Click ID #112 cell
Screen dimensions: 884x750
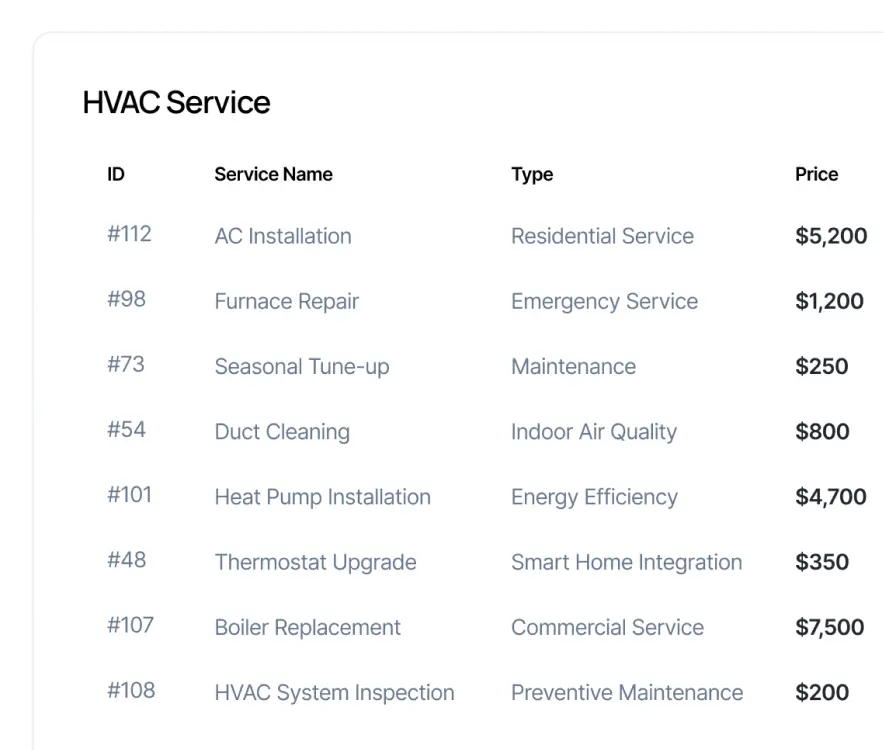[129, 234]
